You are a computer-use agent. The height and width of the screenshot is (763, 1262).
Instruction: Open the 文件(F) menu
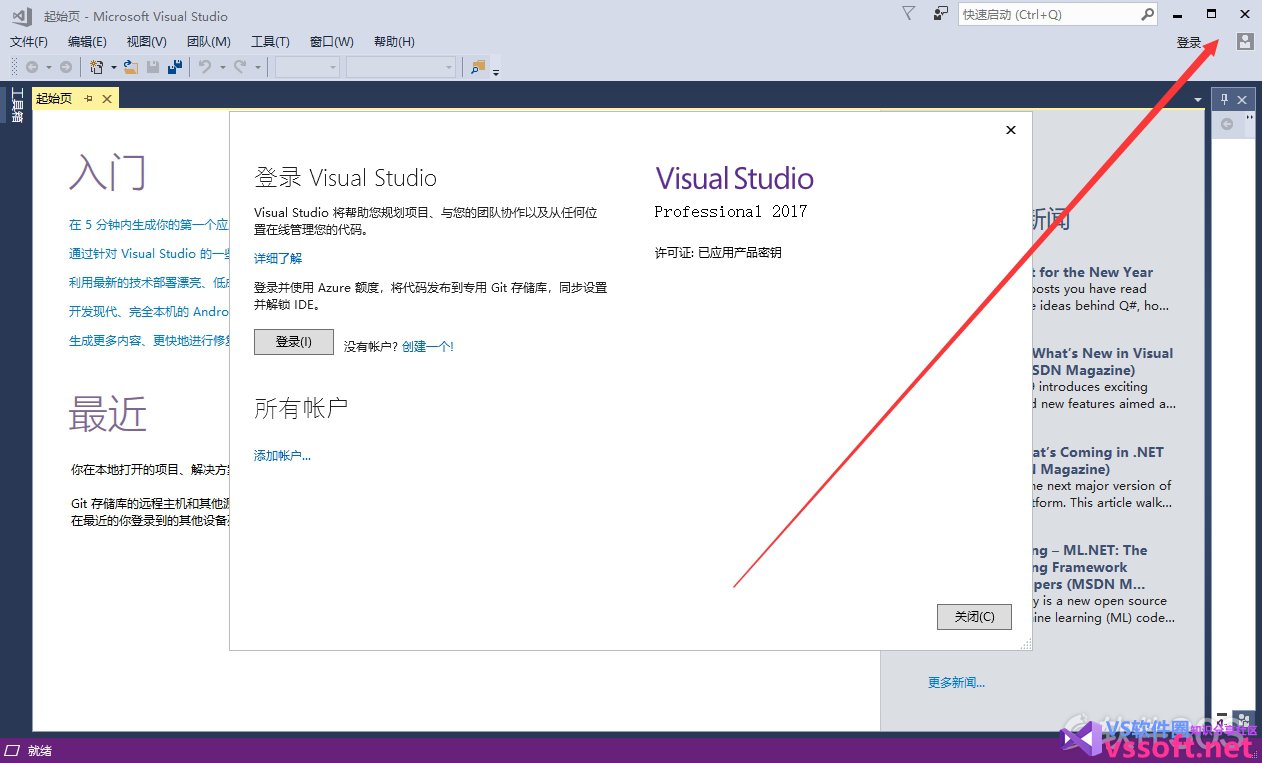29,41
